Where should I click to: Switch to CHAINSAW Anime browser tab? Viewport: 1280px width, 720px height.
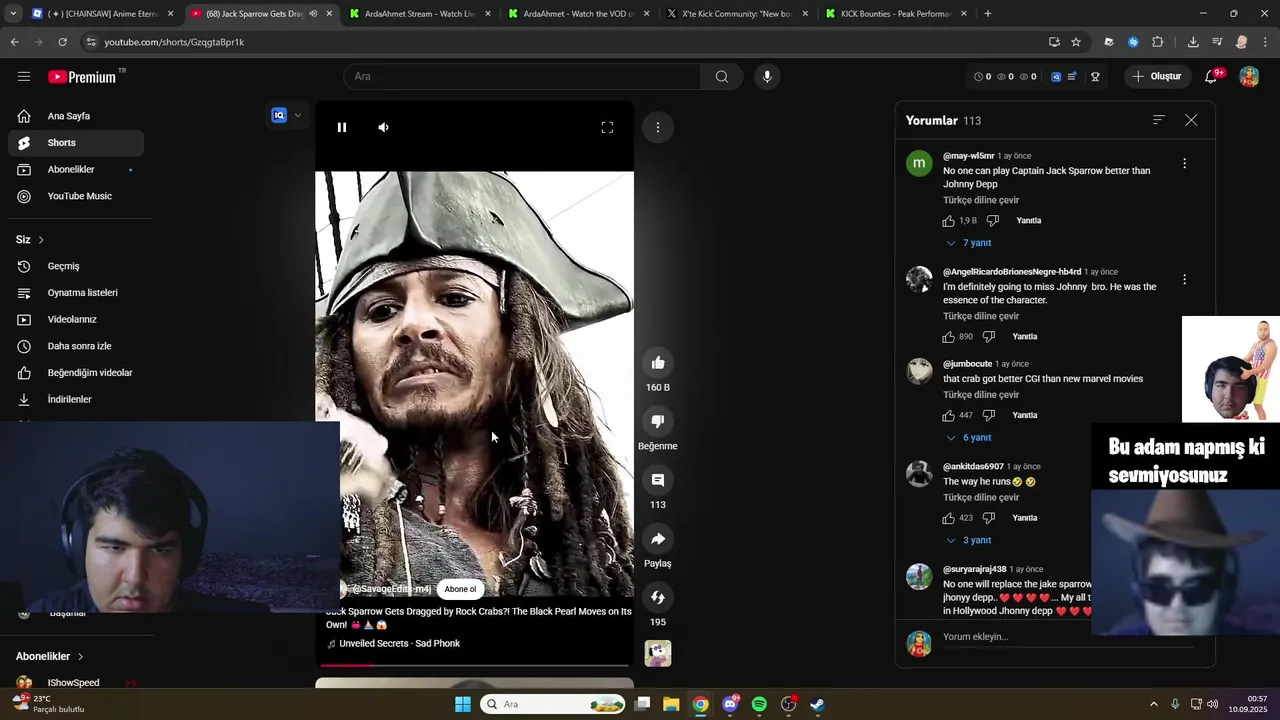point(103,14)
